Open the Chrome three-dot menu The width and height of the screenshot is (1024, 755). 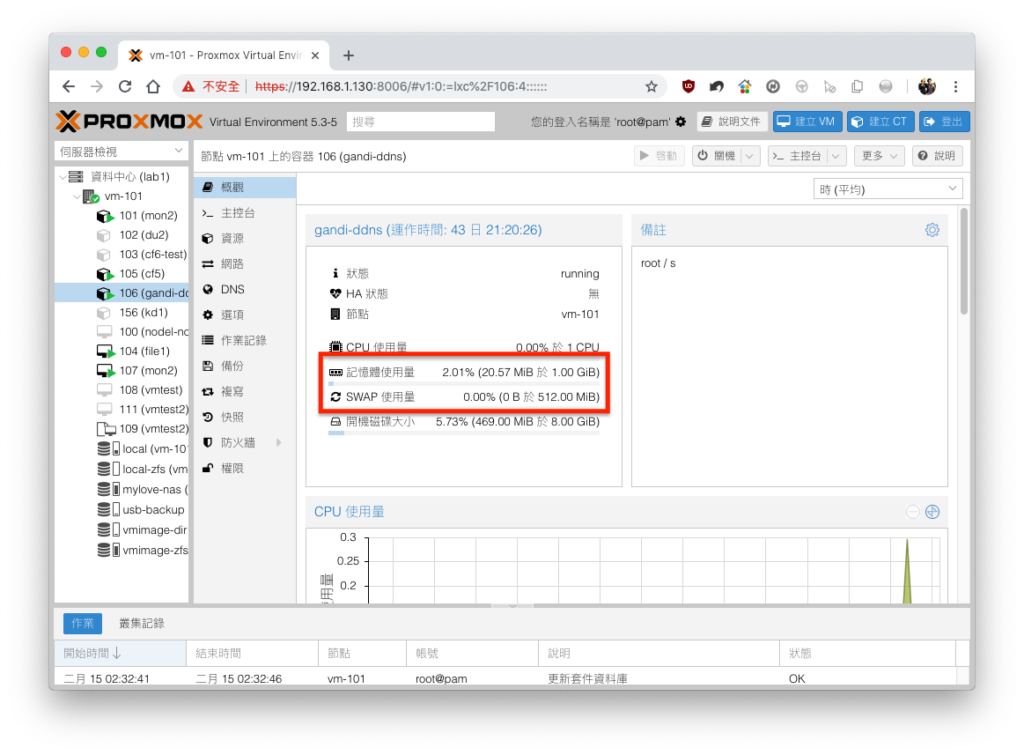pos(955,86)
